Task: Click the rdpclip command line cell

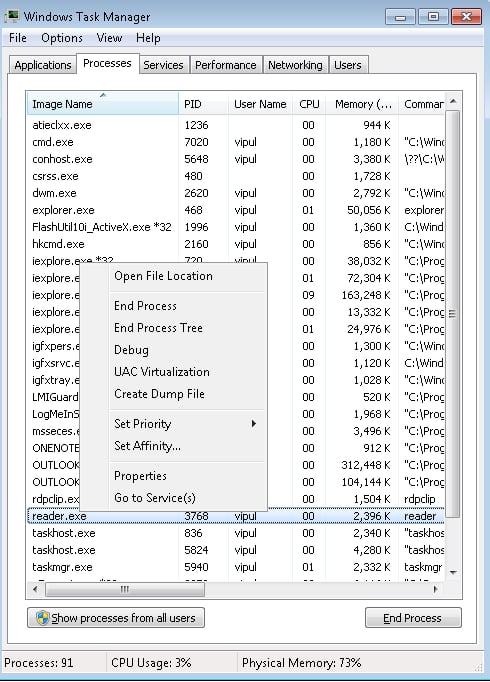Action: [420, 499]
